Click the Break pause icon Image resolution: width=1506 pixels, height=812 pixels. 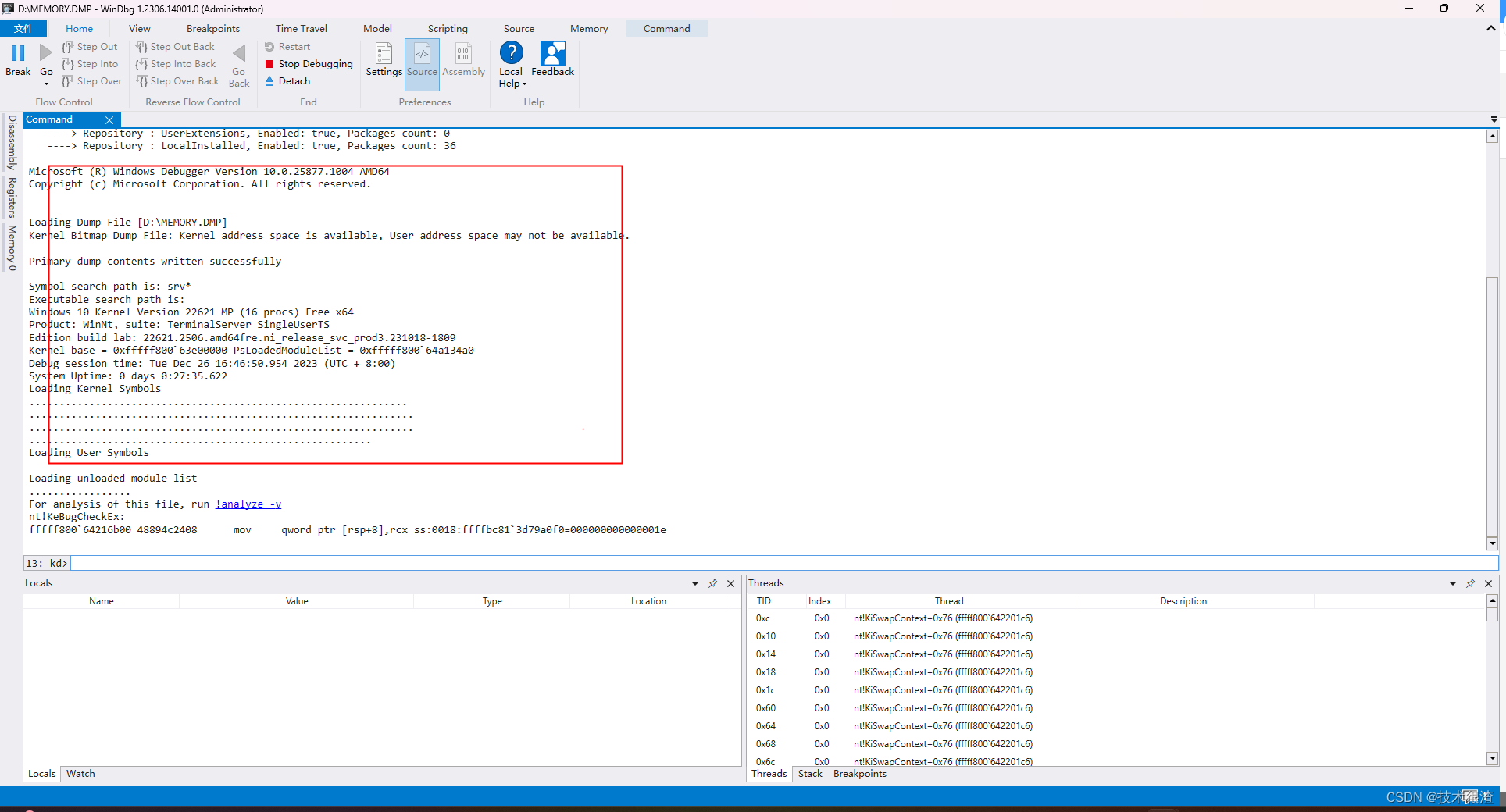tap(18, 53)
